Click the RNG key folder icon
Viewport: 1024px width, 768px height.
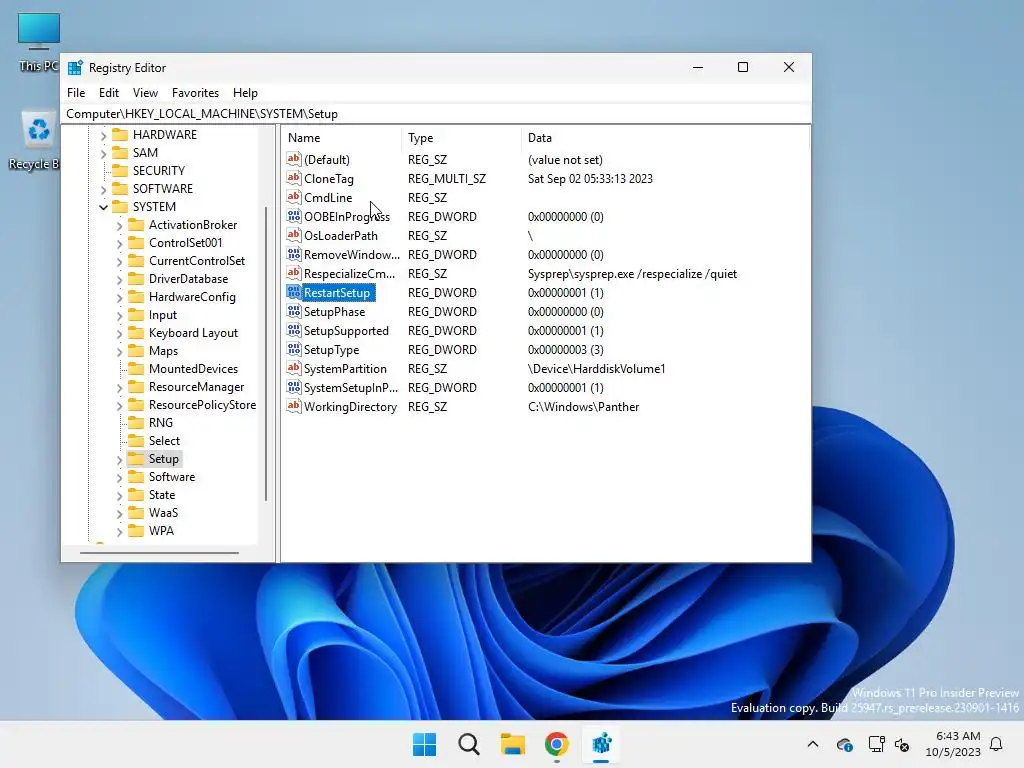pos(136,423)
